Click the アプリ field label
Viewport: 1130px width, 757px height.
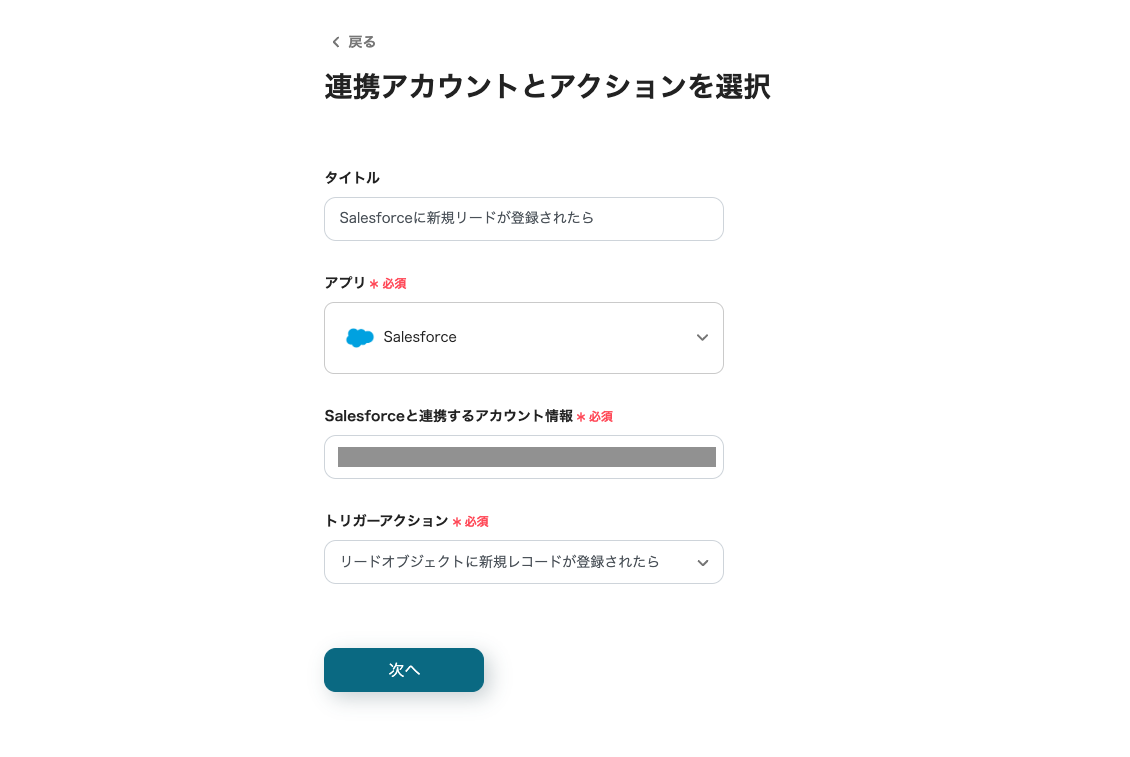click(x=345, y=283)
